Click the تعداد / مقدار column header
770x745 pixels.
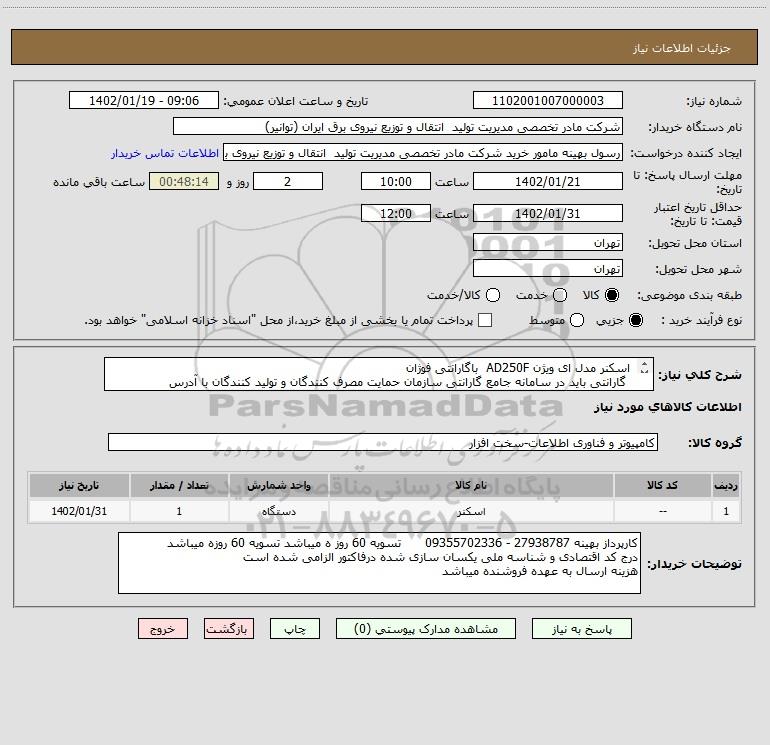coord(179,485)
